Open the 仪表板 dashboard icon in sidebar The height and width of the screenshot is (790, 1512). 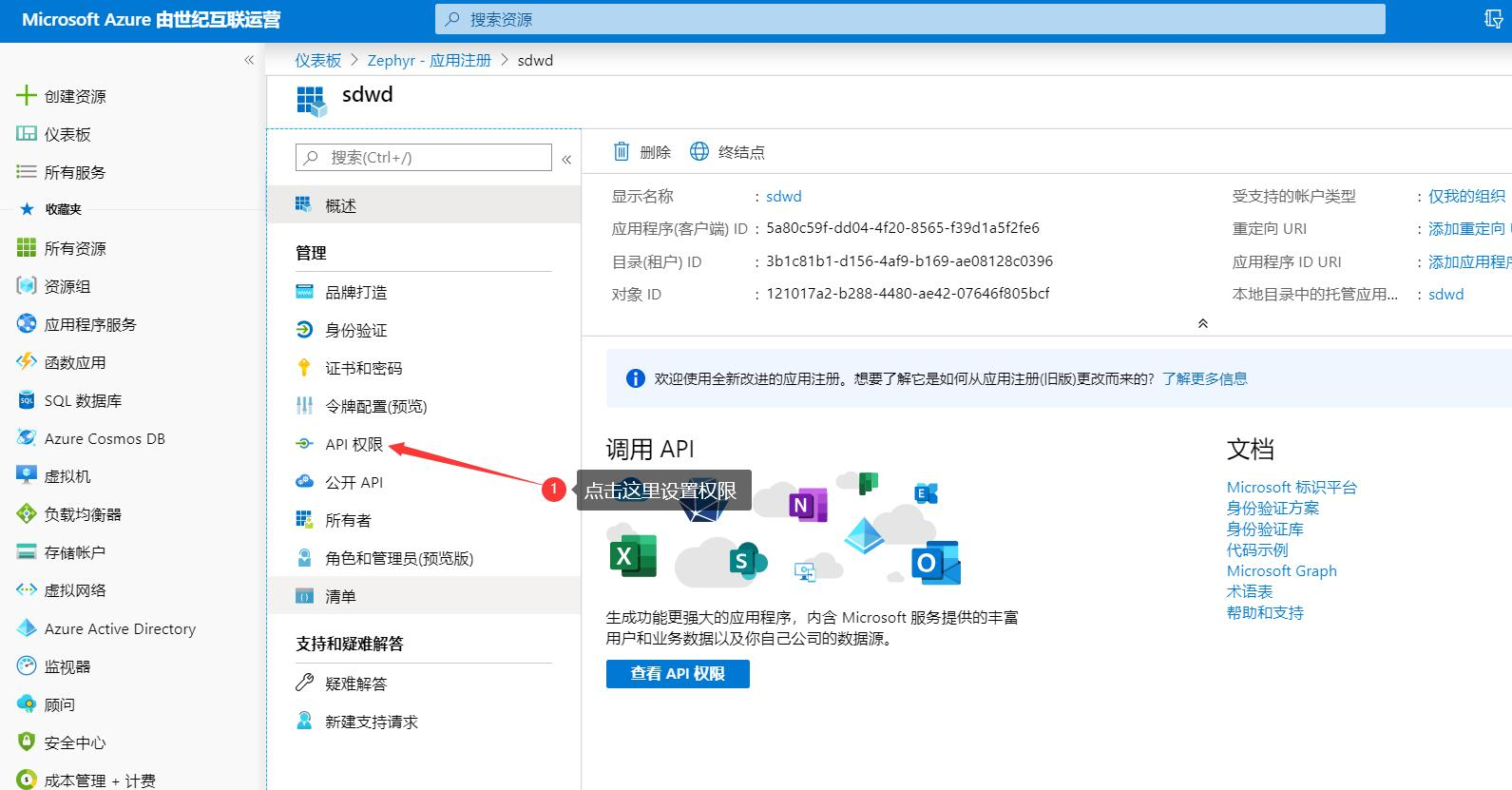(x=26, y=134)
